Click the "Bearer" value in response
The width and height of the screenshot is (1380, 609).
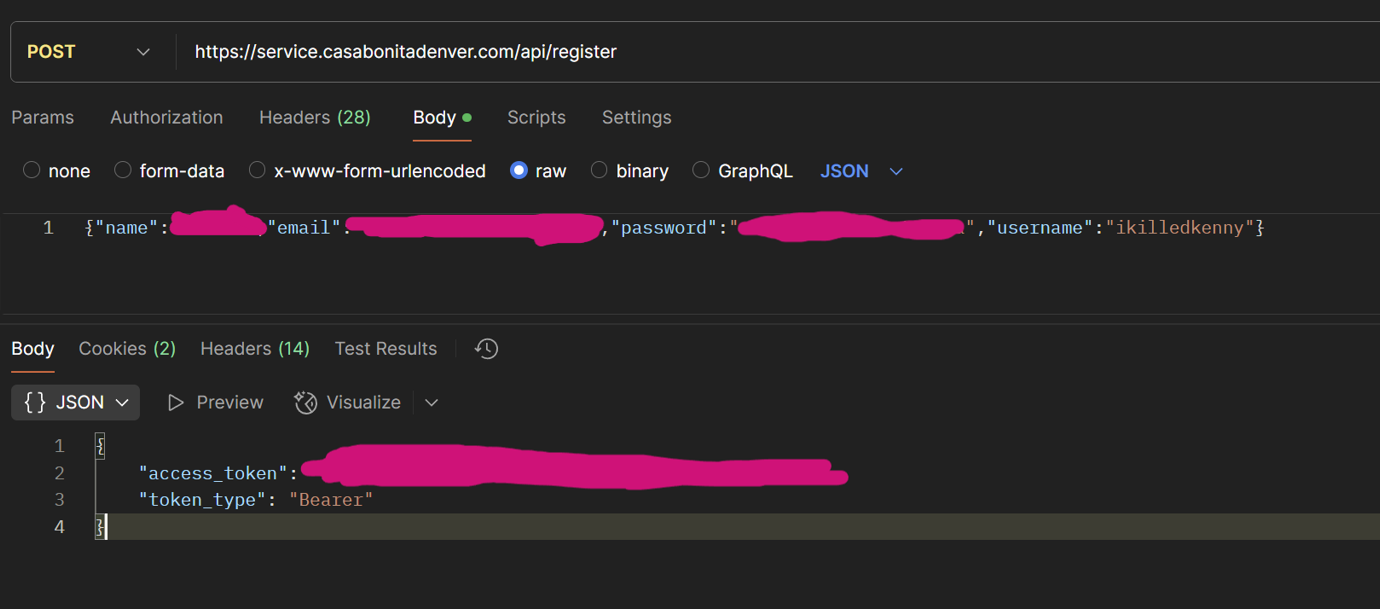pyautogui.click(x=331, y=500)
